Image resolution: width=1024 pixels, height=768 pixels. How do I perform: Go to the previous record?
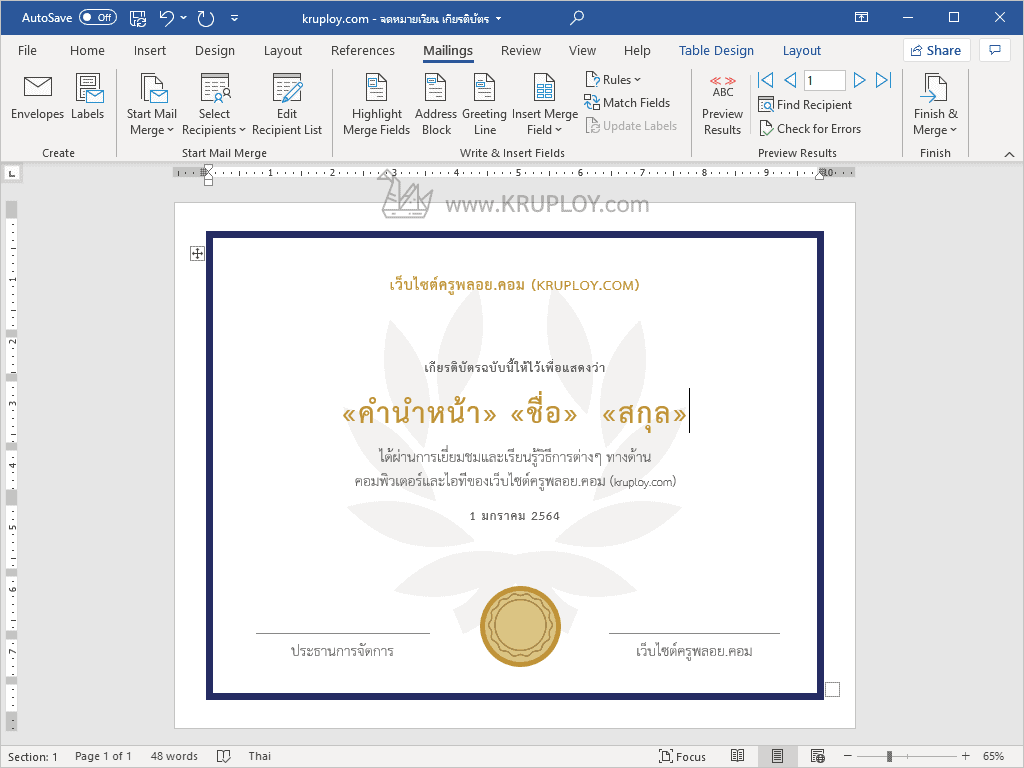[x=790, y=80]
